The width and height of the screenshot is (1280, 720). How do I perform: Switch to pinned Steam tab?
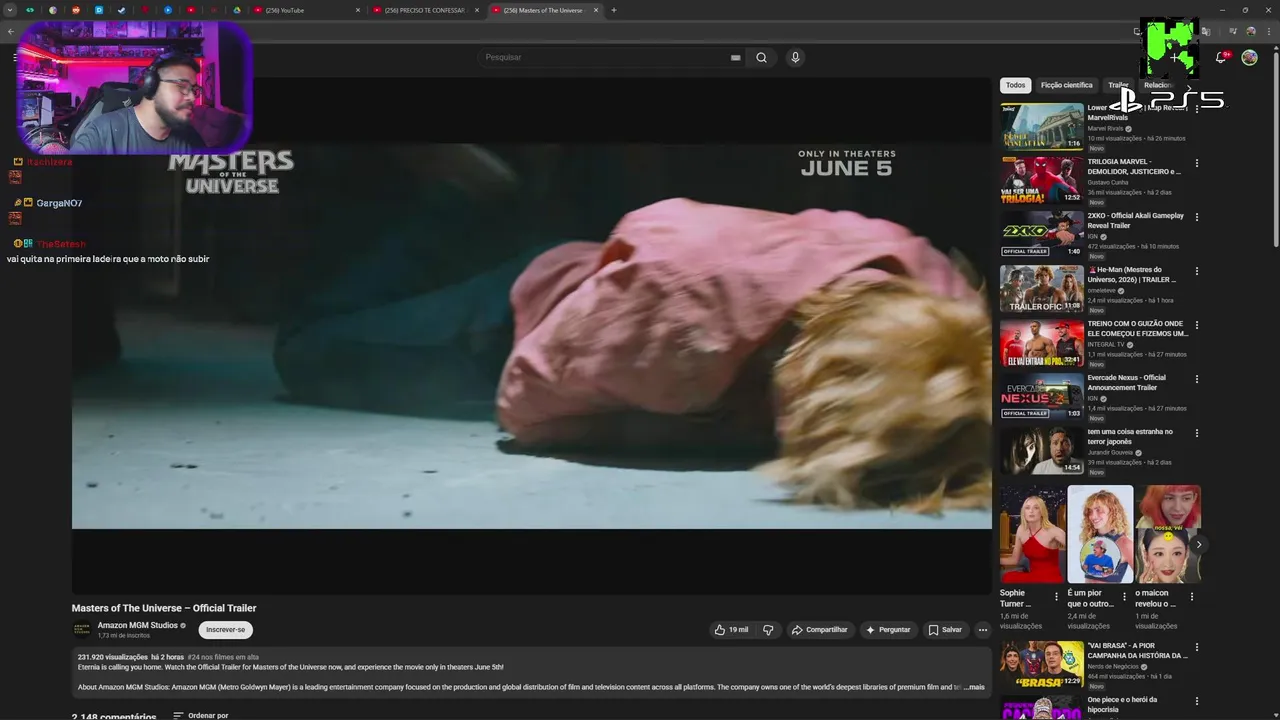[122, 10]
